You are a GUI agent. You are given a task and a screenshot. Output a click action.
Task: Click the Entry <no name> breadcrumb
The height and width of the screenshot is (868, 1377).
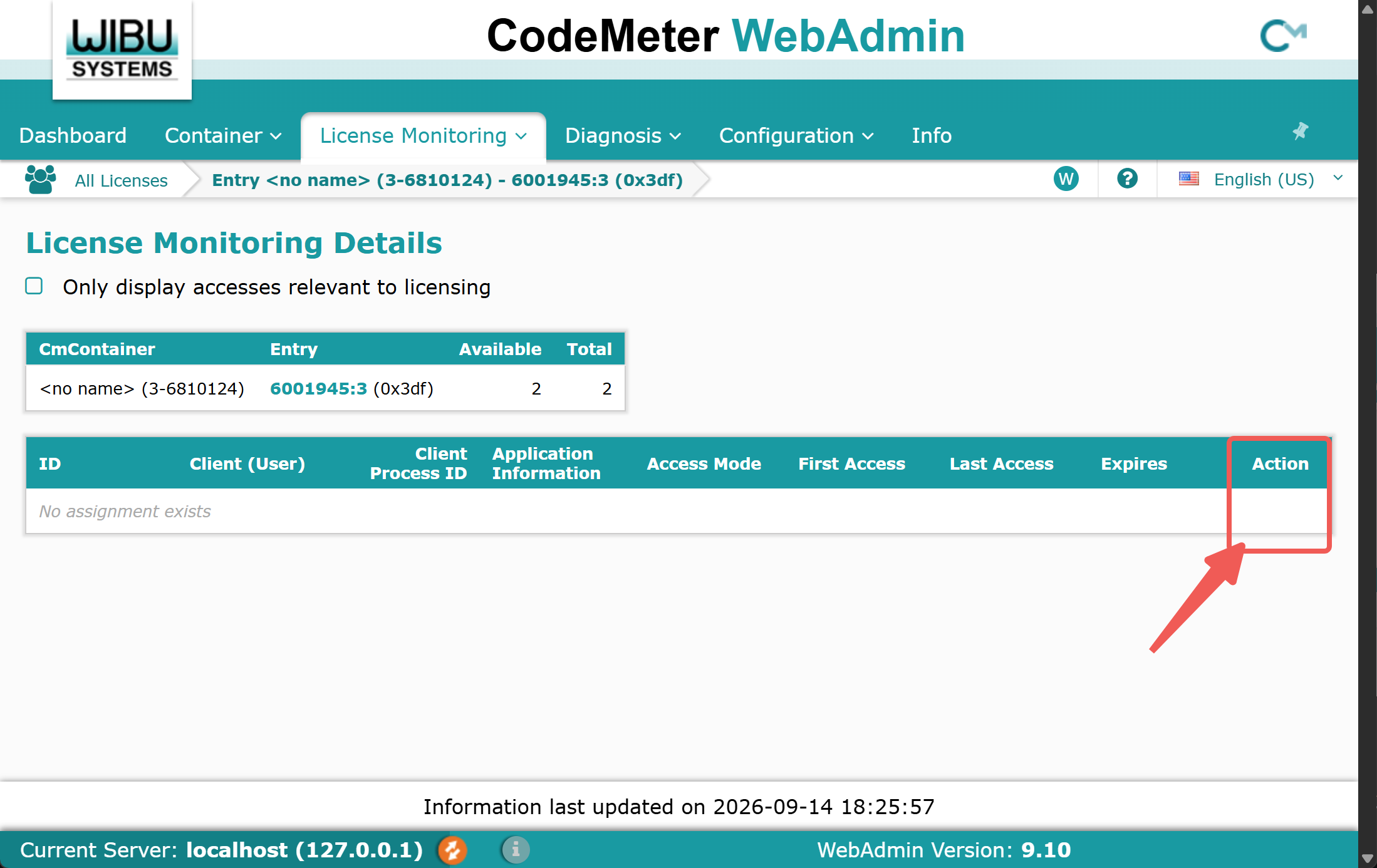click(x=447, y=180)
